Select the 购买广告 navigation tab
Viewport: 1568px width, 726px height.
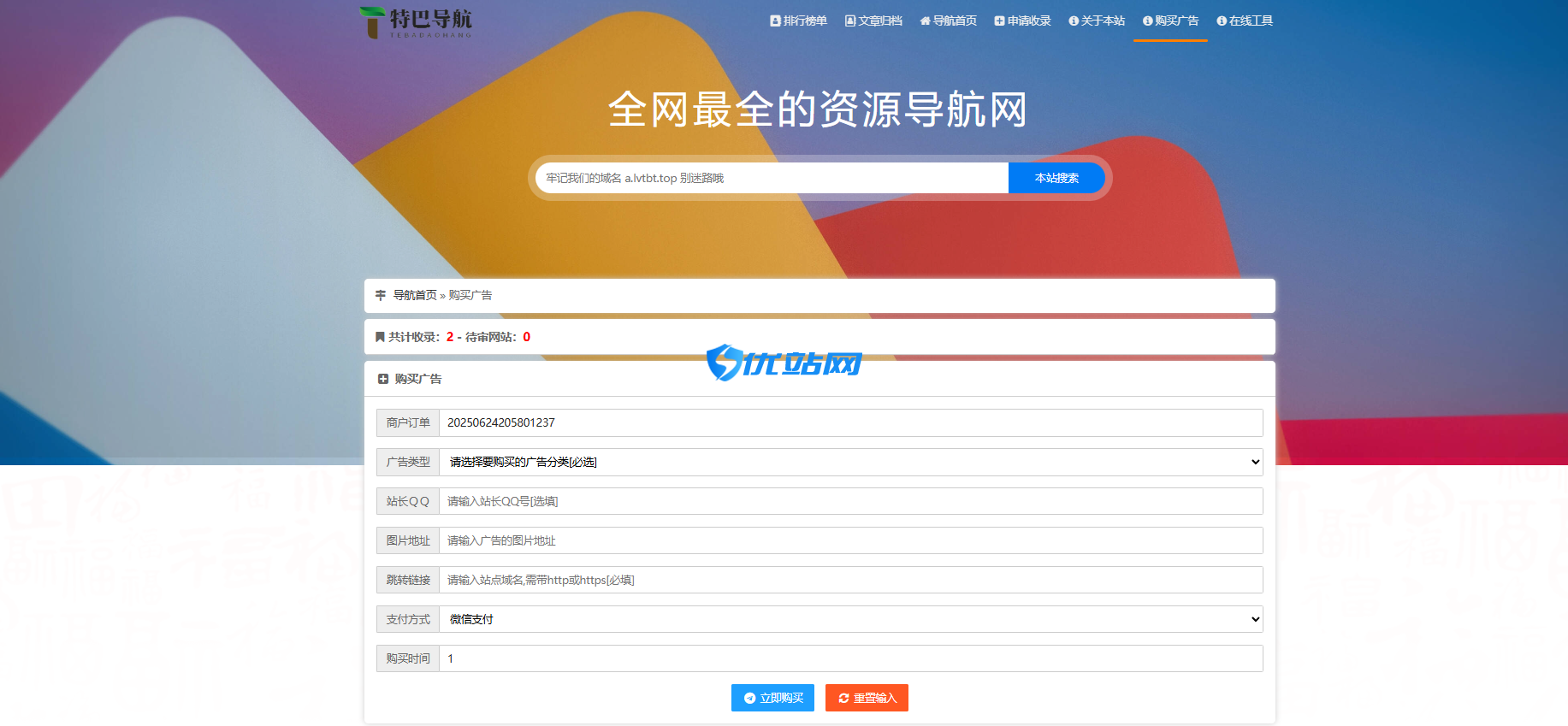click(x=1170, y=21)
